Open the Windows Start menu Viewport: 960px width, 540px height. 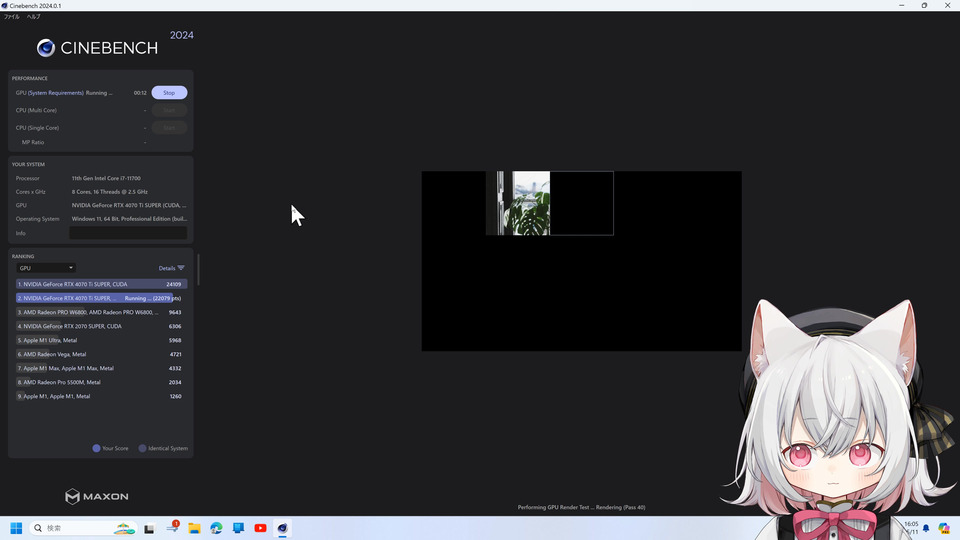(16, 528)
